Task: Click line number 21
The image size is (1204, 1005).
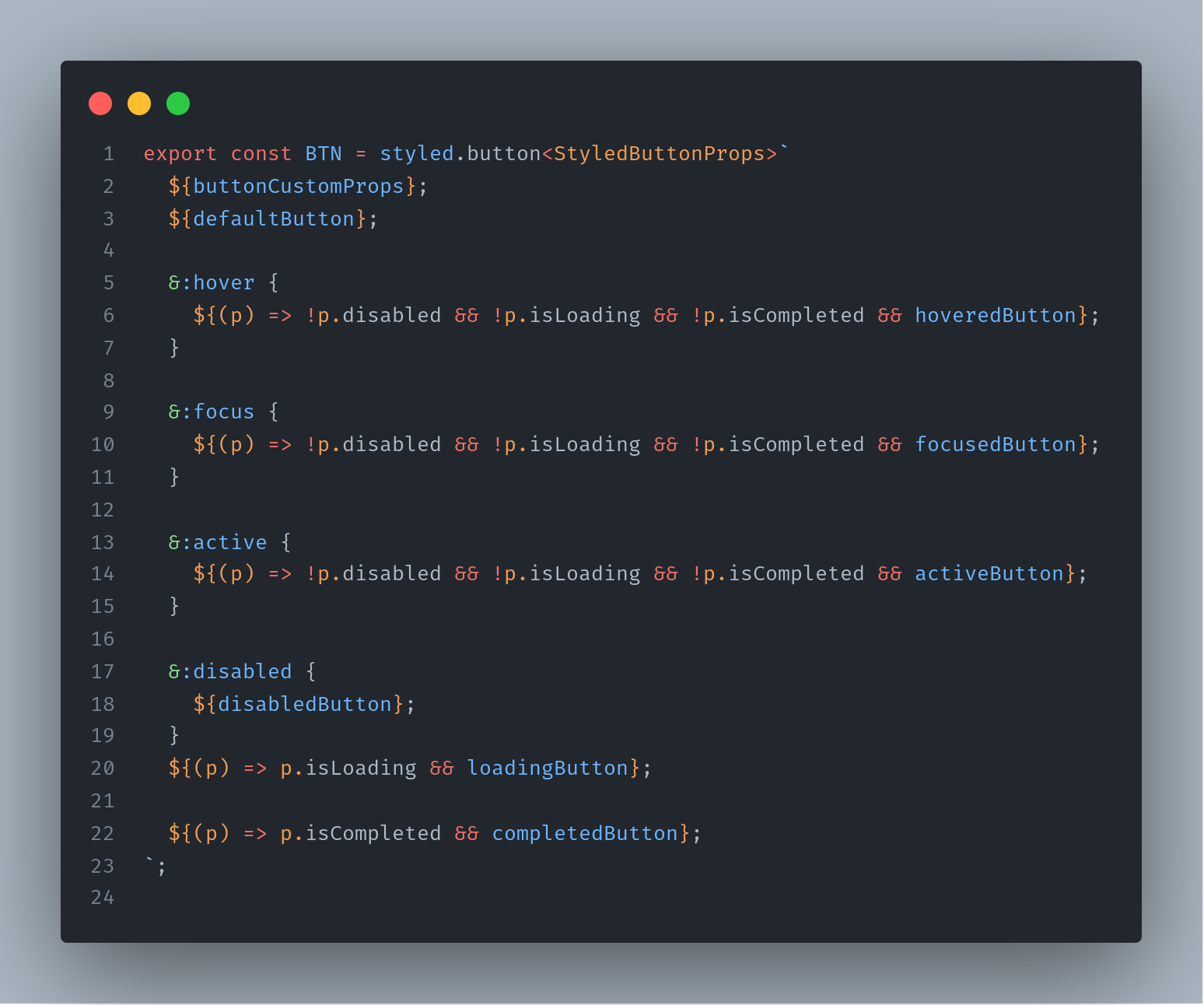Action: 103,801
